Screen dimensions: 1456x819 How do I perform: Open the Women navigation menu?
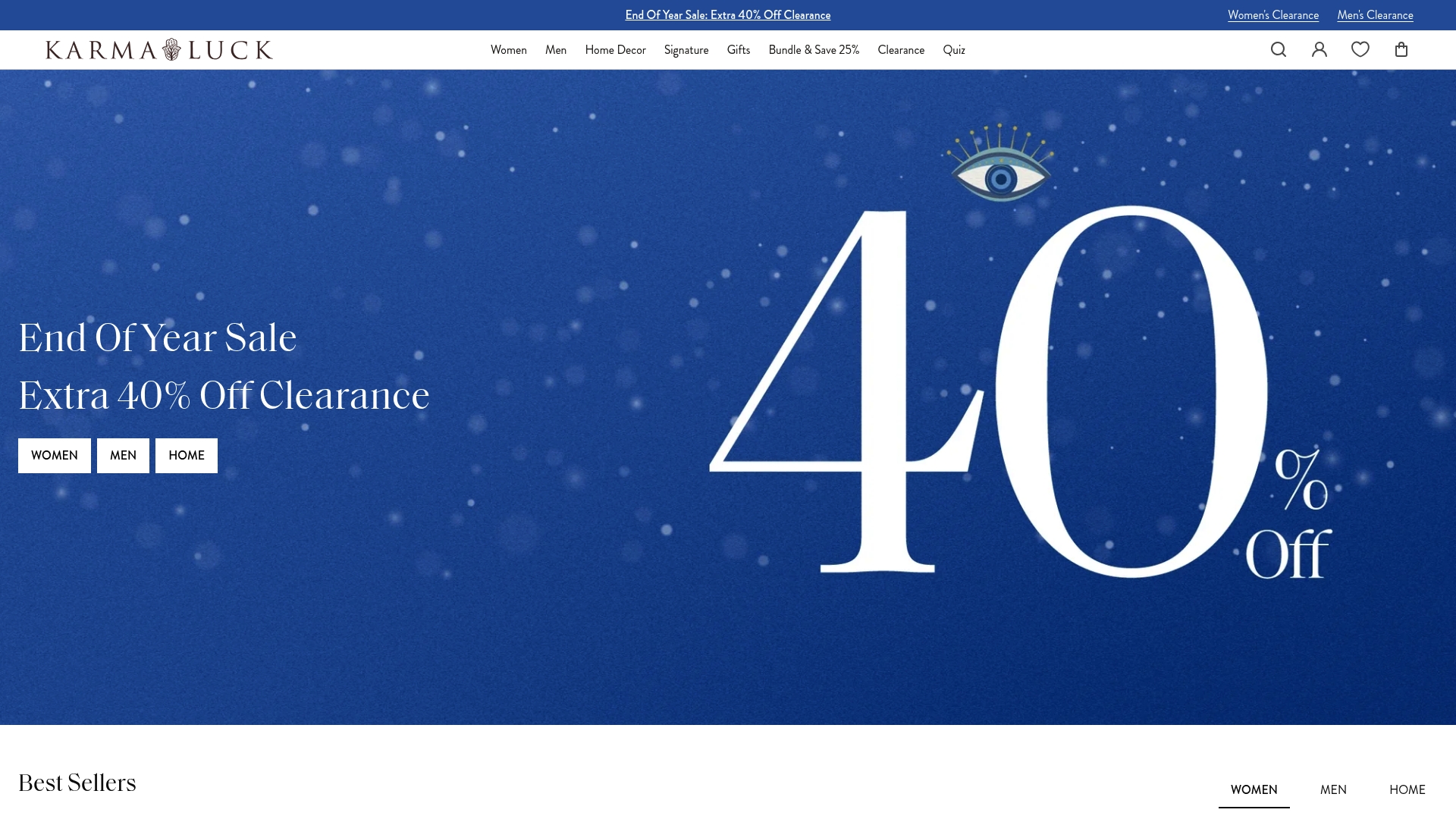(509, 50)
